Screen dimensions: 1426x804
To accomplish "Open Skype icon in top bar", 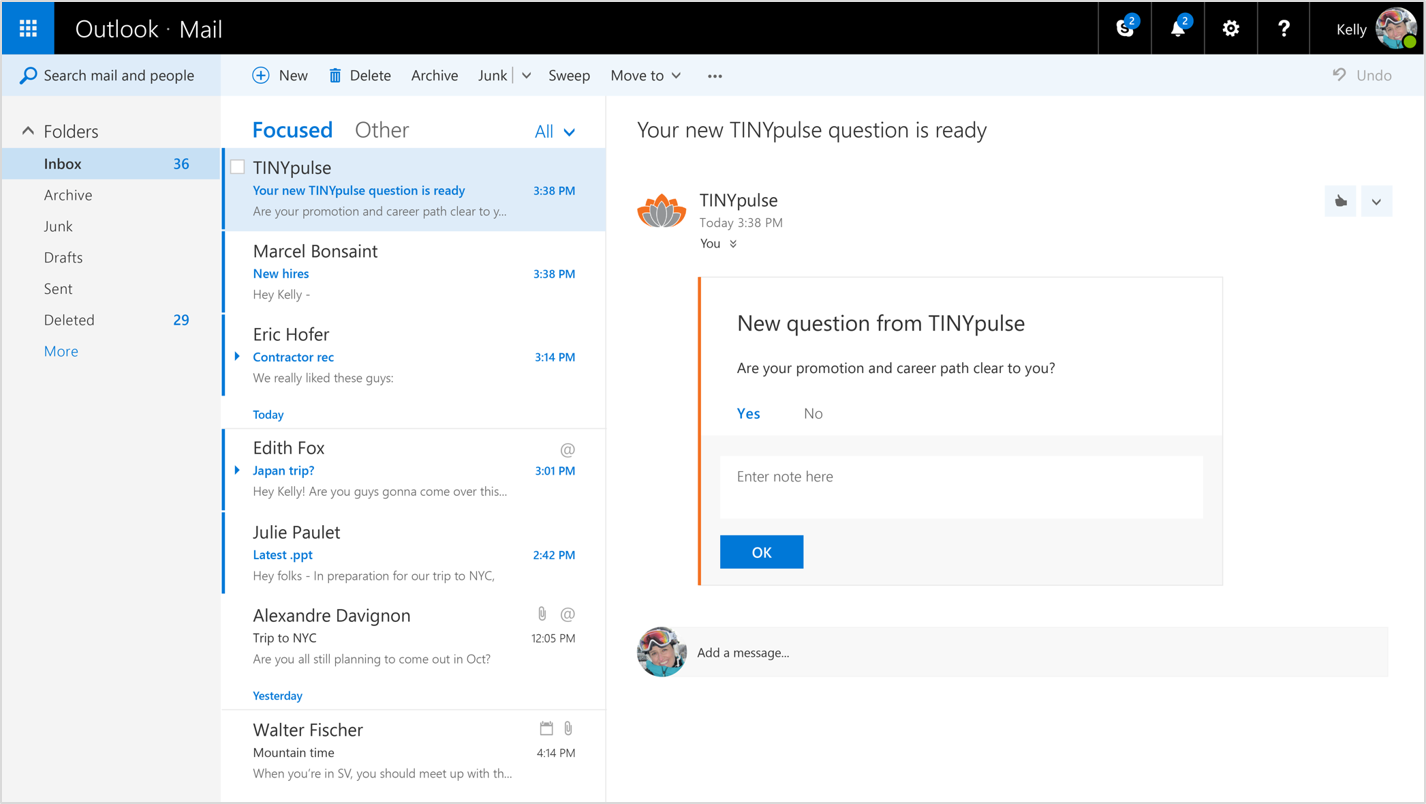I will point(1125,29).
